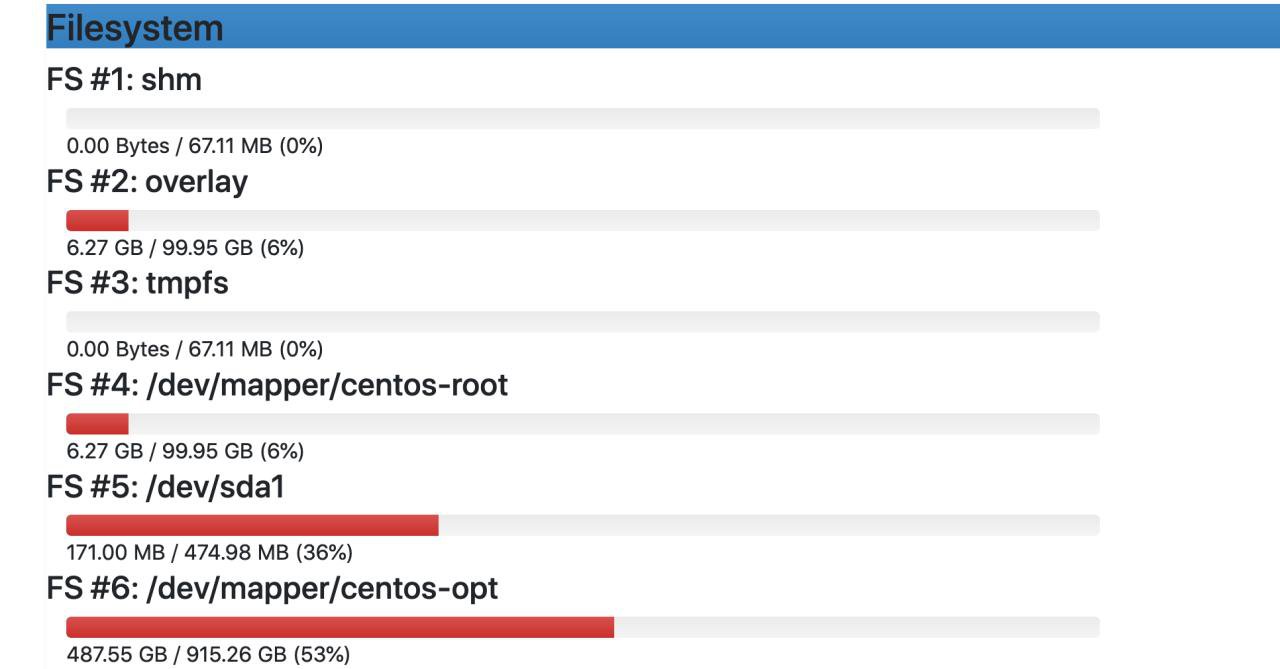
Task: Select the FS #1: shm heading
Action: [x=124, y=80]
